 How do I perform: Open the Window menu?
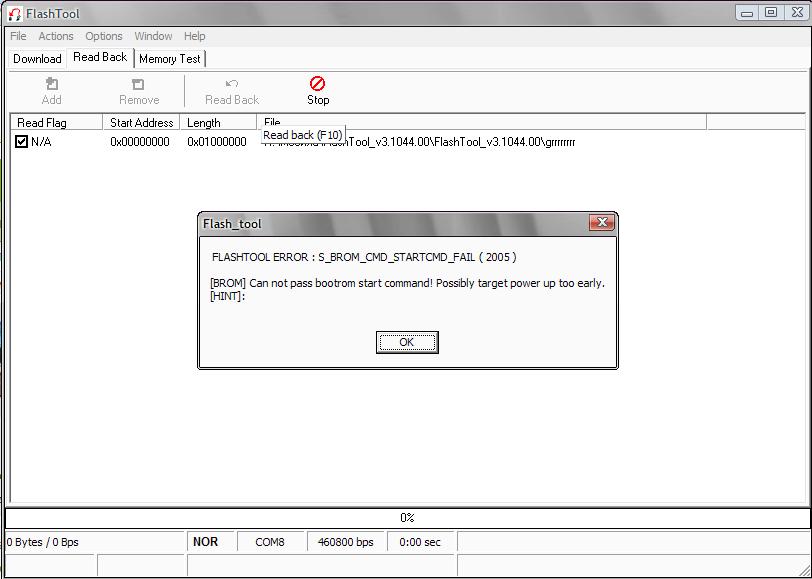pyautogui.click(x=153, y=36)
